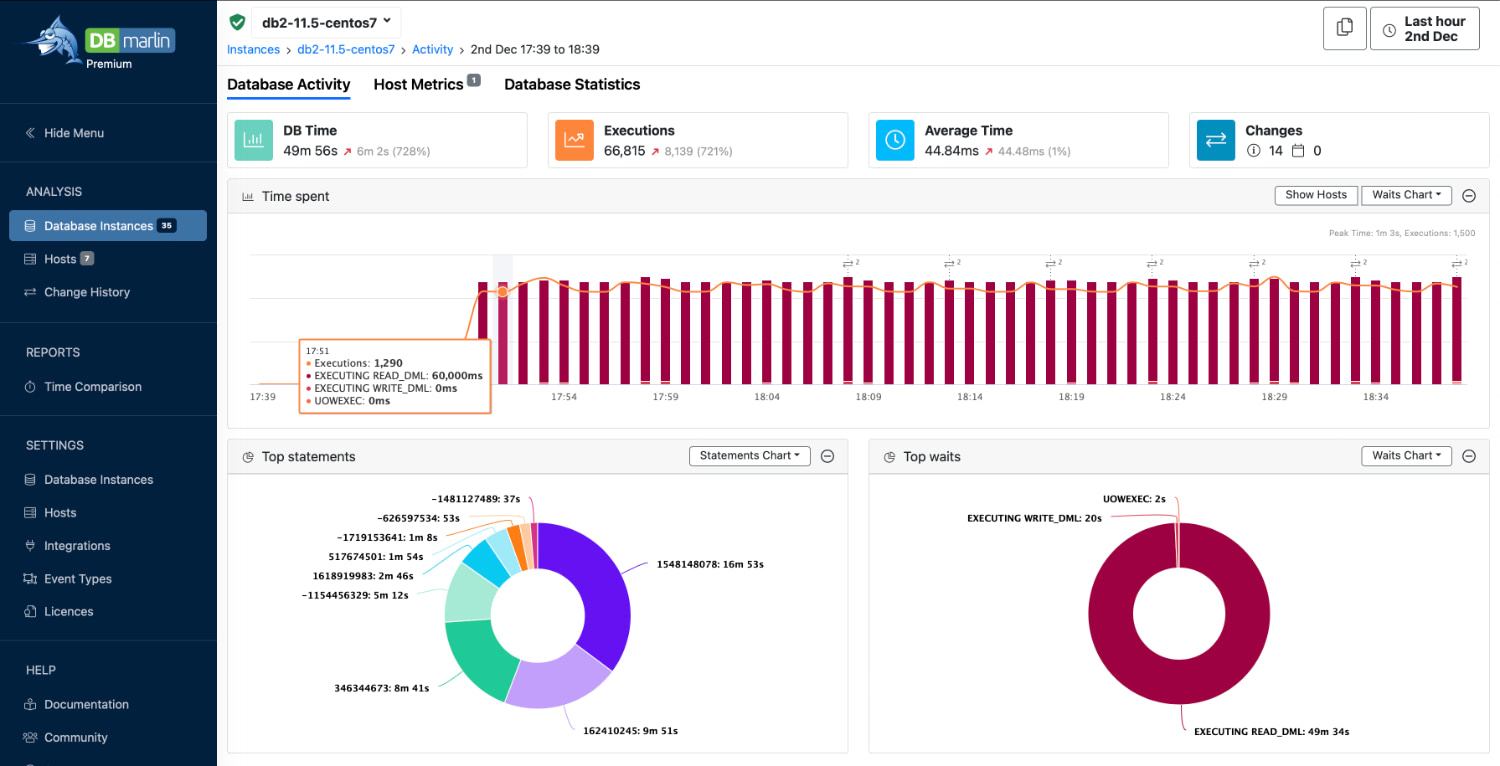Click the 1618919983: 2m 46s label
Image resolution: width=1500 pixels, height=766 pixels.
tap(361, 576)
